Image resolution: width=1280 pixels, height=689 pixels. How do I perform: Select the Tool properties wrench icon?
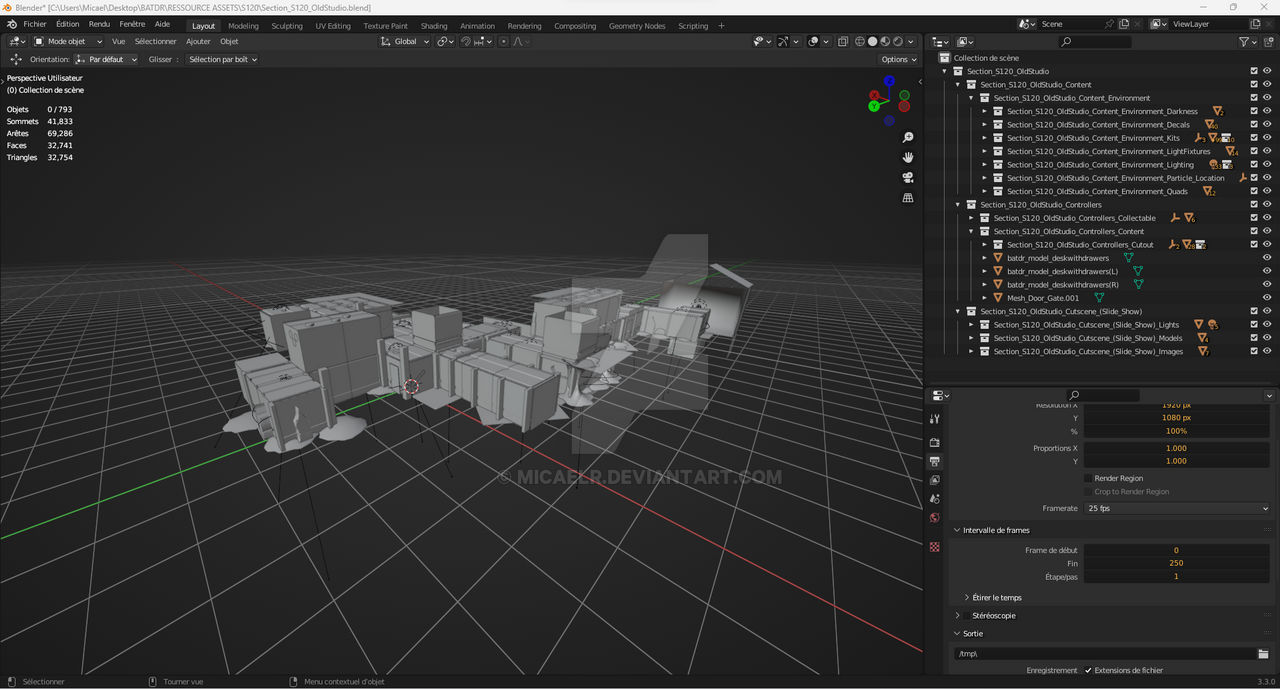pyautogui.click(x=934, y=419)
